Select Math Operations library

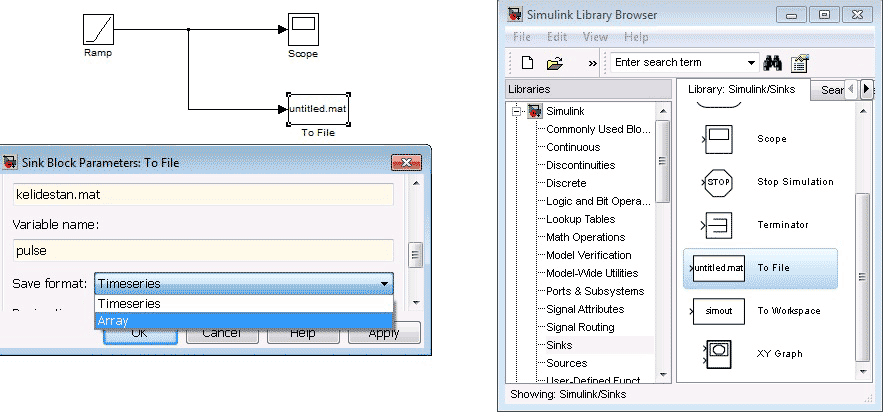585,238
